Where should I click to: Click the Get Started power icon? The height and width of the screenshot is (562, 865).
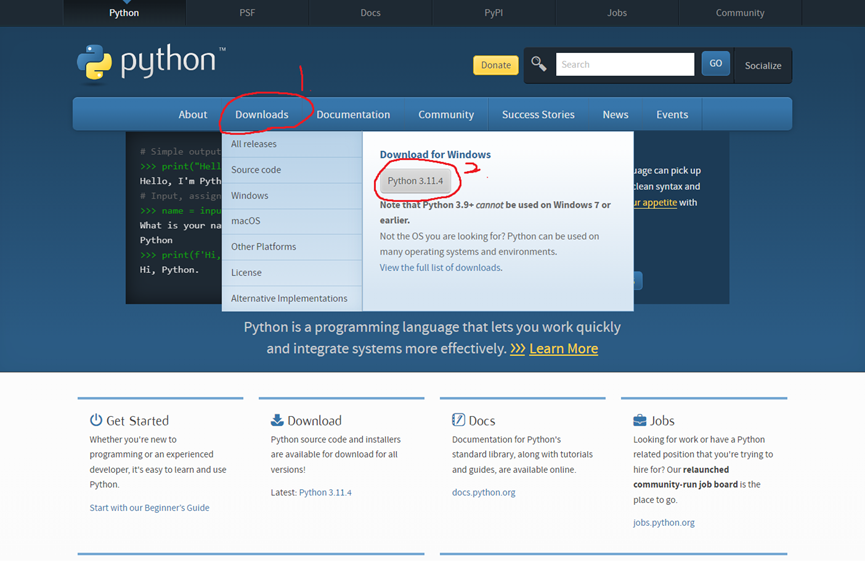(x=96, y=420)
